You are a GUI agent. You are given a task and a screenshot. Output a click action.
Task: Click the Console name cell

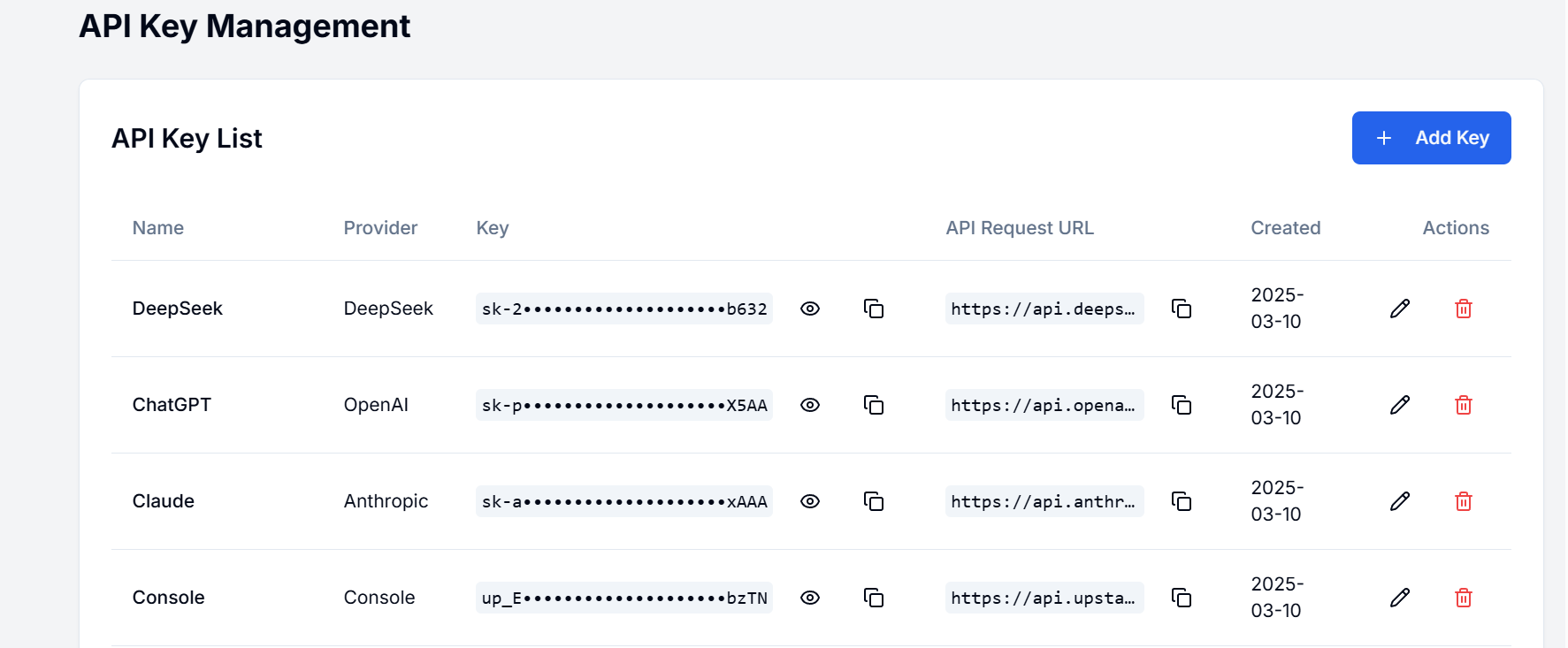pyautogui.click(x=169, y=598)
